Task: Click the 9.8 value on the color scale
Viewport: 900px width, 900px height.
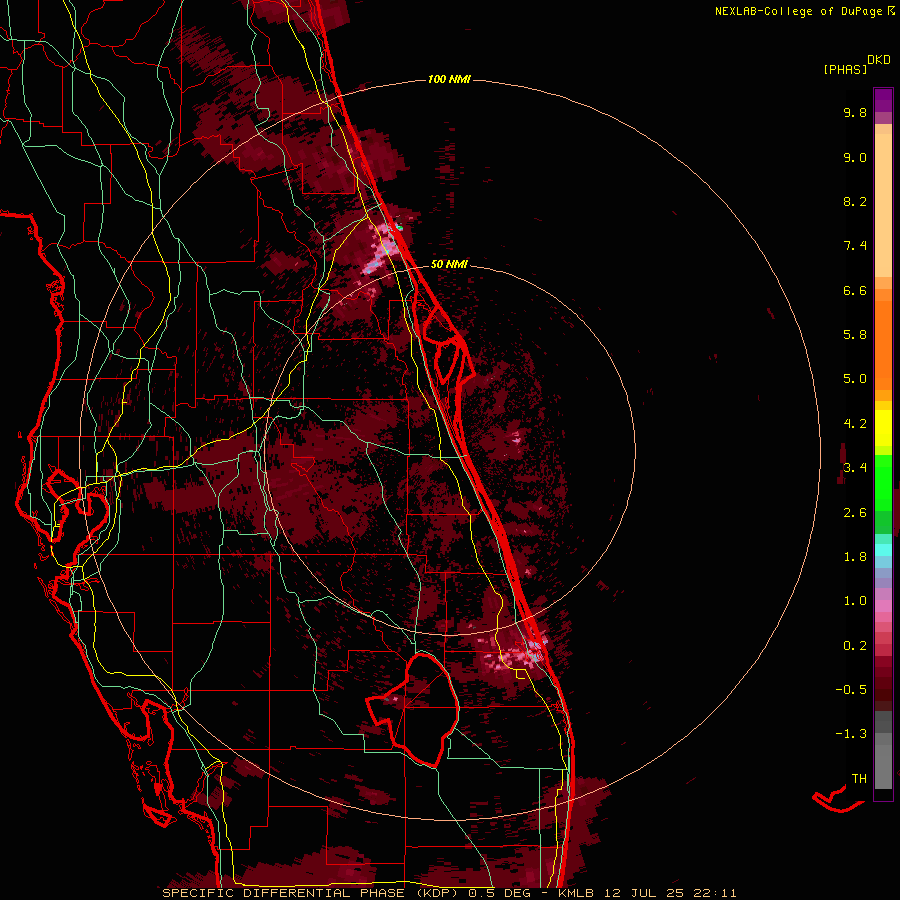Action: (855, 112)
